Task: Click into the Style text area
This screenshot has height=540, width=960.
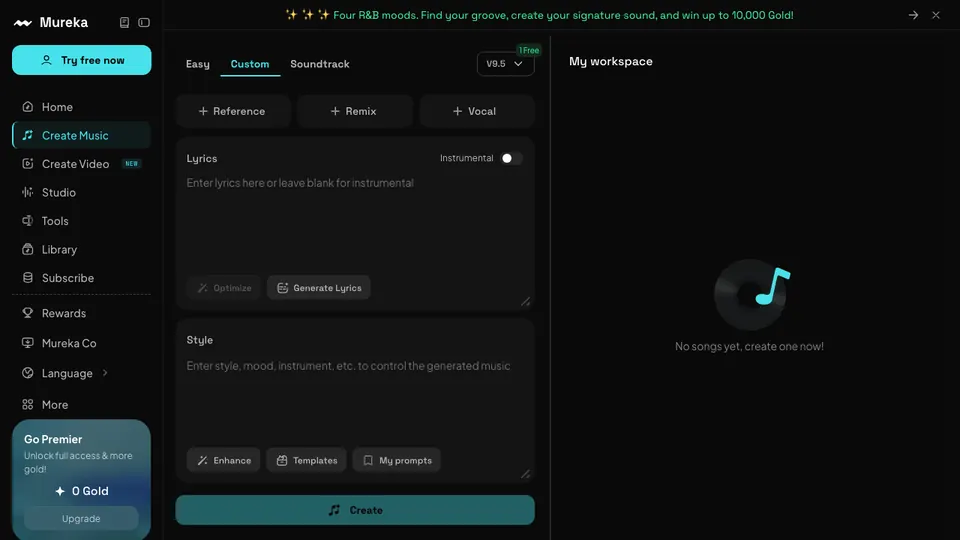Action: tap(354, 398)
